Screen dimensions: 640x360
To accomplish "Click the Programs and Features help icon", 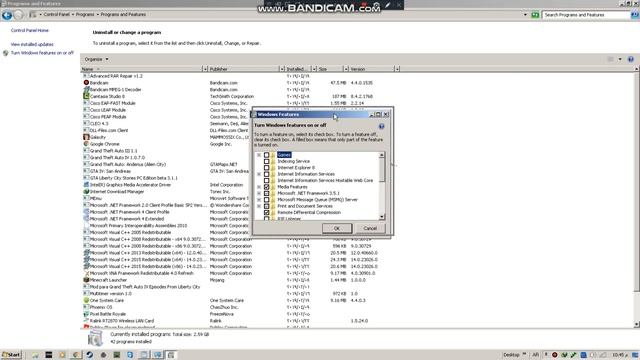I will tap(631, 59).
